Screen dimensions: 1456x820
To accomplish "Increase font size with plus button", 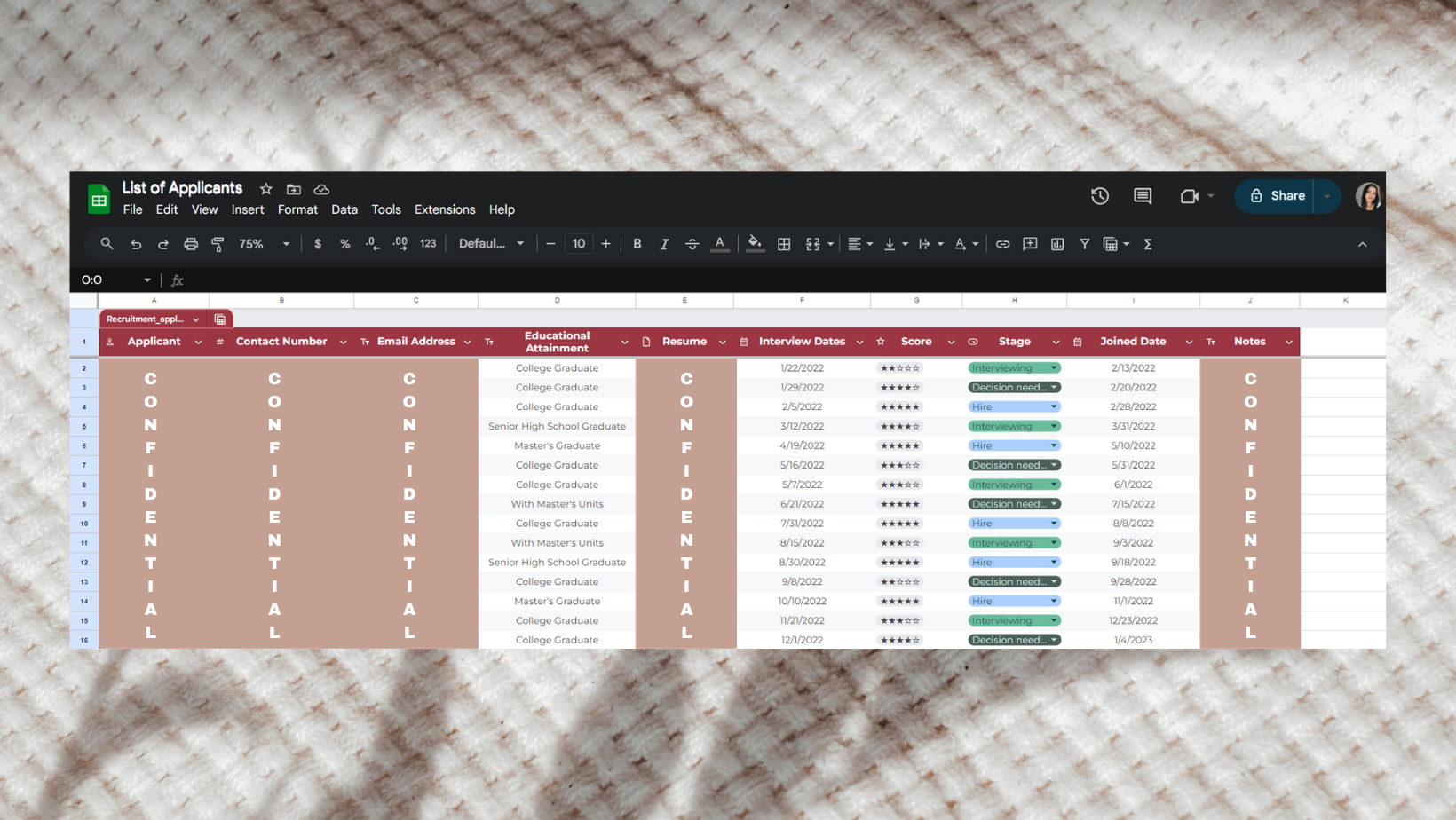I will (x=606, y=244).
